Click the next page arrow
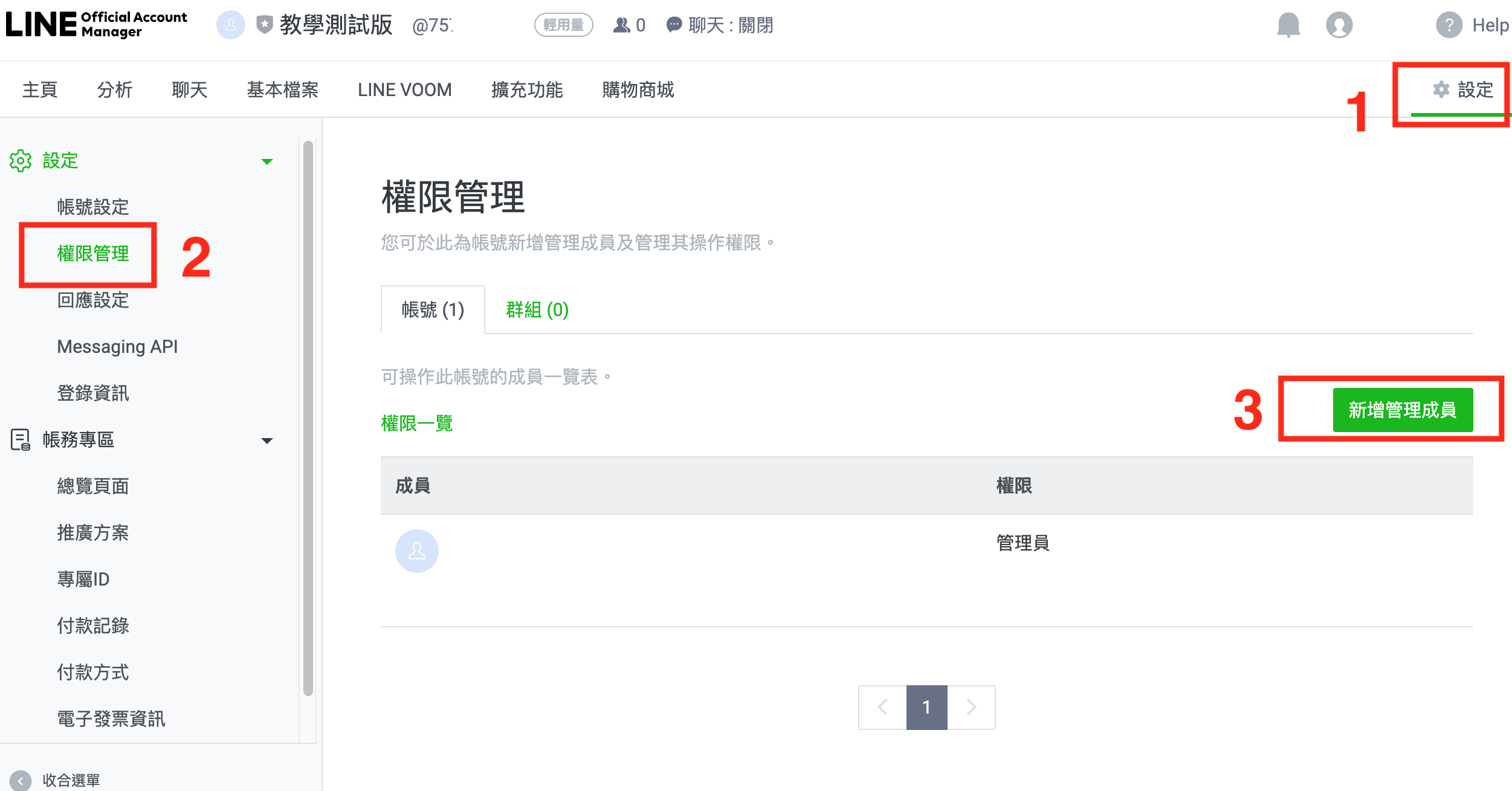The height and width of the screenshot is (791, 1512). [x=971, y=707]
